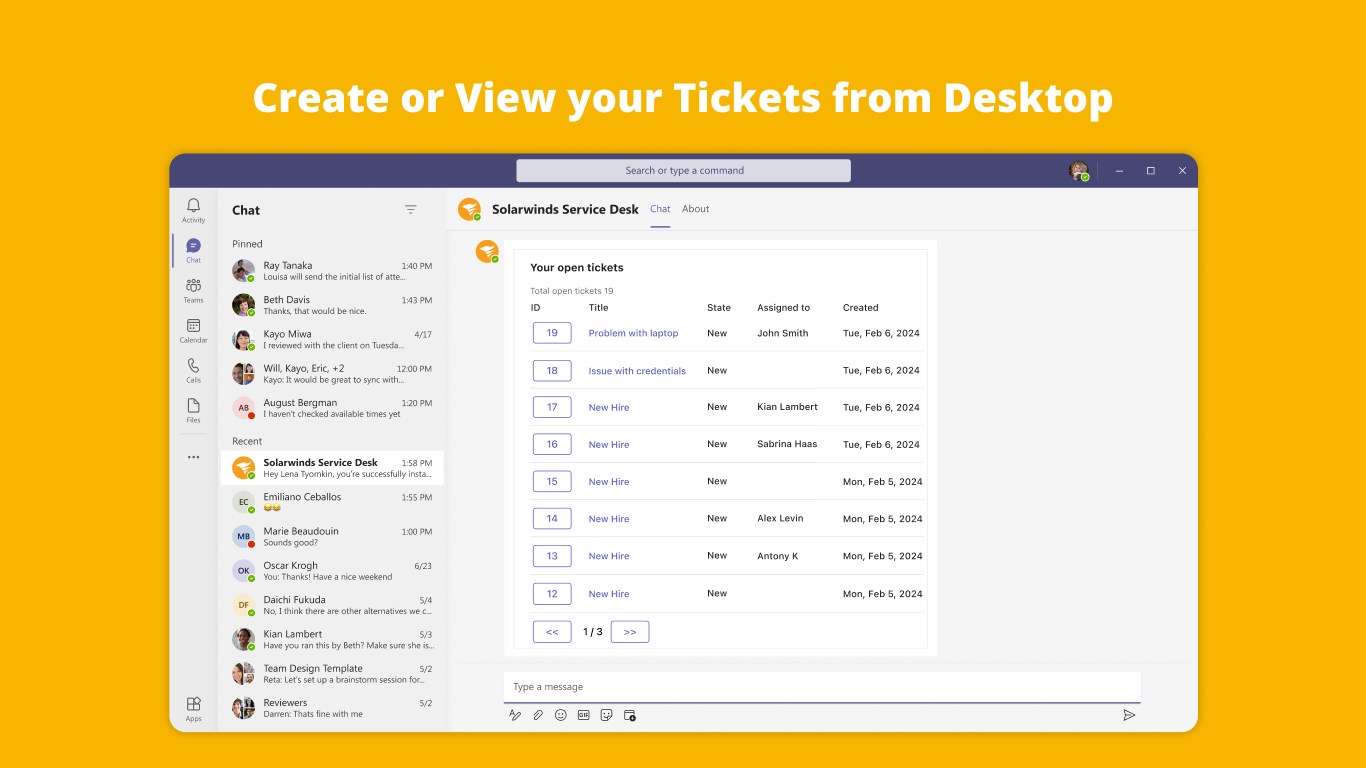The width and height of the screenshot is (1366, 768).
Task: Go to previous page with << button
Action: point(552,632)
